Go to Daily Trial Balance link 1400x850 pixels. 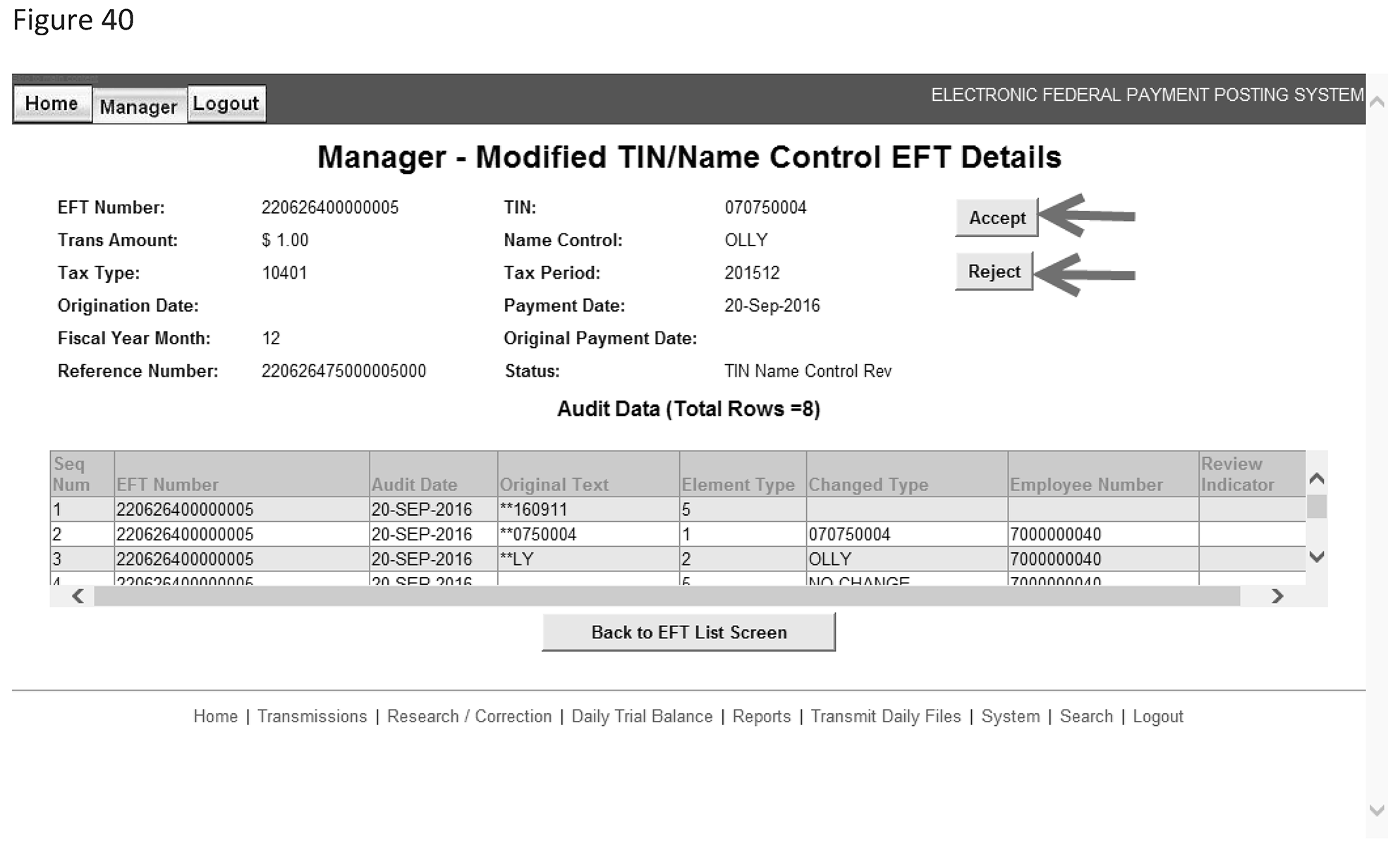pyautogui.click(x=642, y=717)
